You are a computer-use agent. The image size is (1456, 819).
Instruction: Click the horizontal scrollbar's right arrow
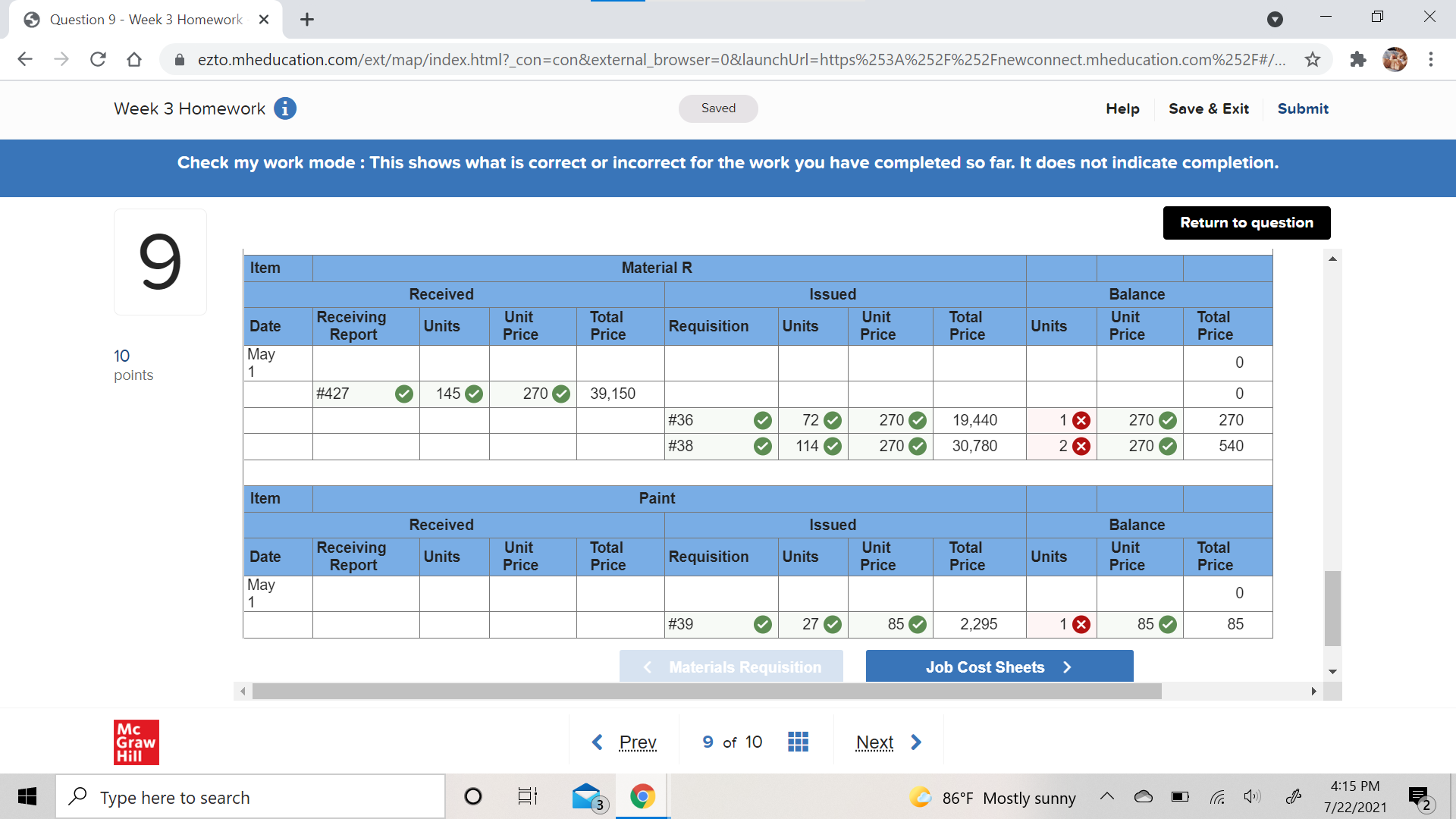1314,691
